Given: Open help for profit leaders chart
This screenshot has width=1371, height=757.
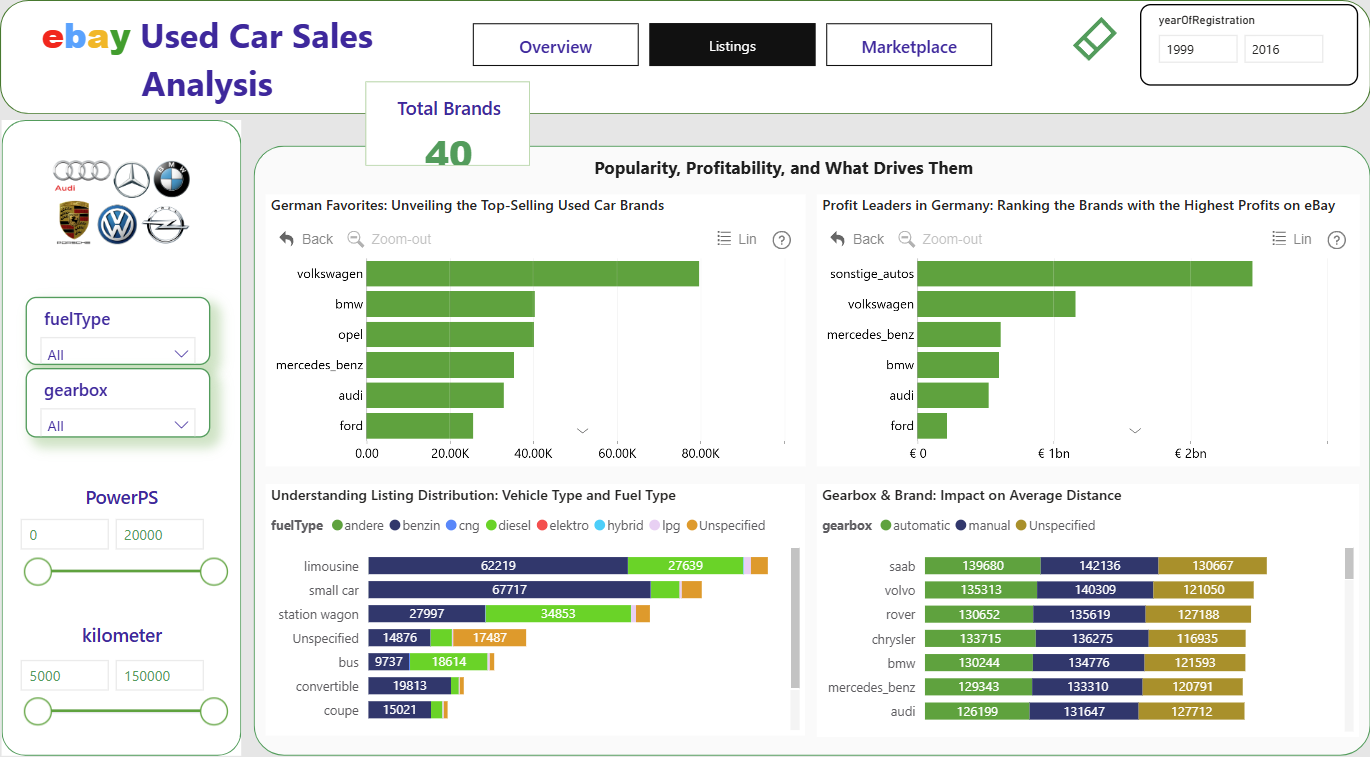Looking at the screenshot, I should 1336,240.
